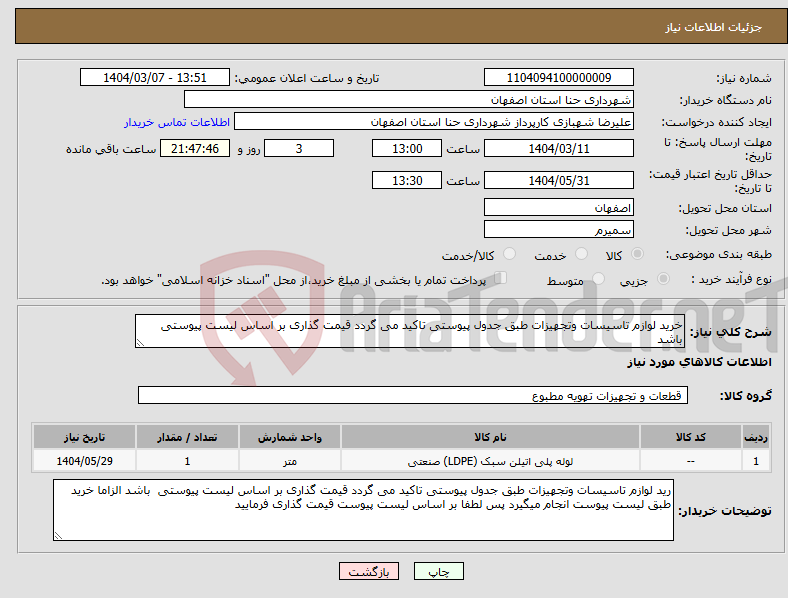Click the item name لوله پلی اتیلن سبک (LDPE) صنعتی
The height and width of the screenshot is (598, 788).
click(x=490, y=461)
